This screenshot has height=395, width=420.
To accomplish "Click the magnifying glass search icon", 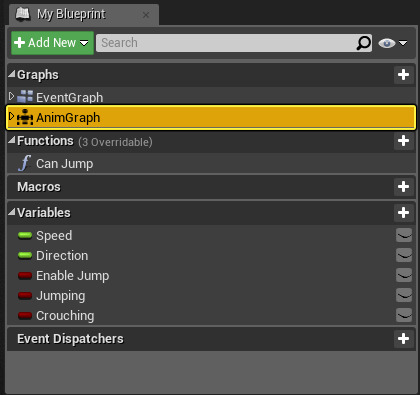I will [x=363, y=43].
